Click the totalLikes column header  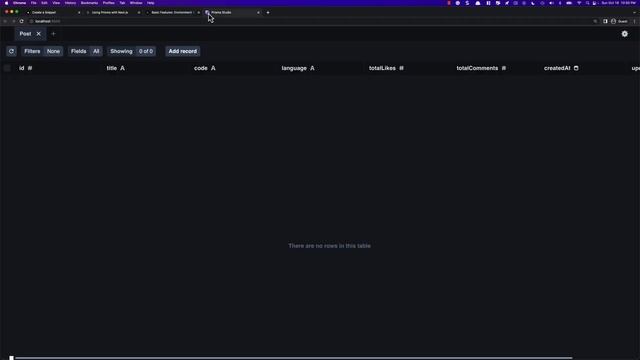(x=386, y=68)
